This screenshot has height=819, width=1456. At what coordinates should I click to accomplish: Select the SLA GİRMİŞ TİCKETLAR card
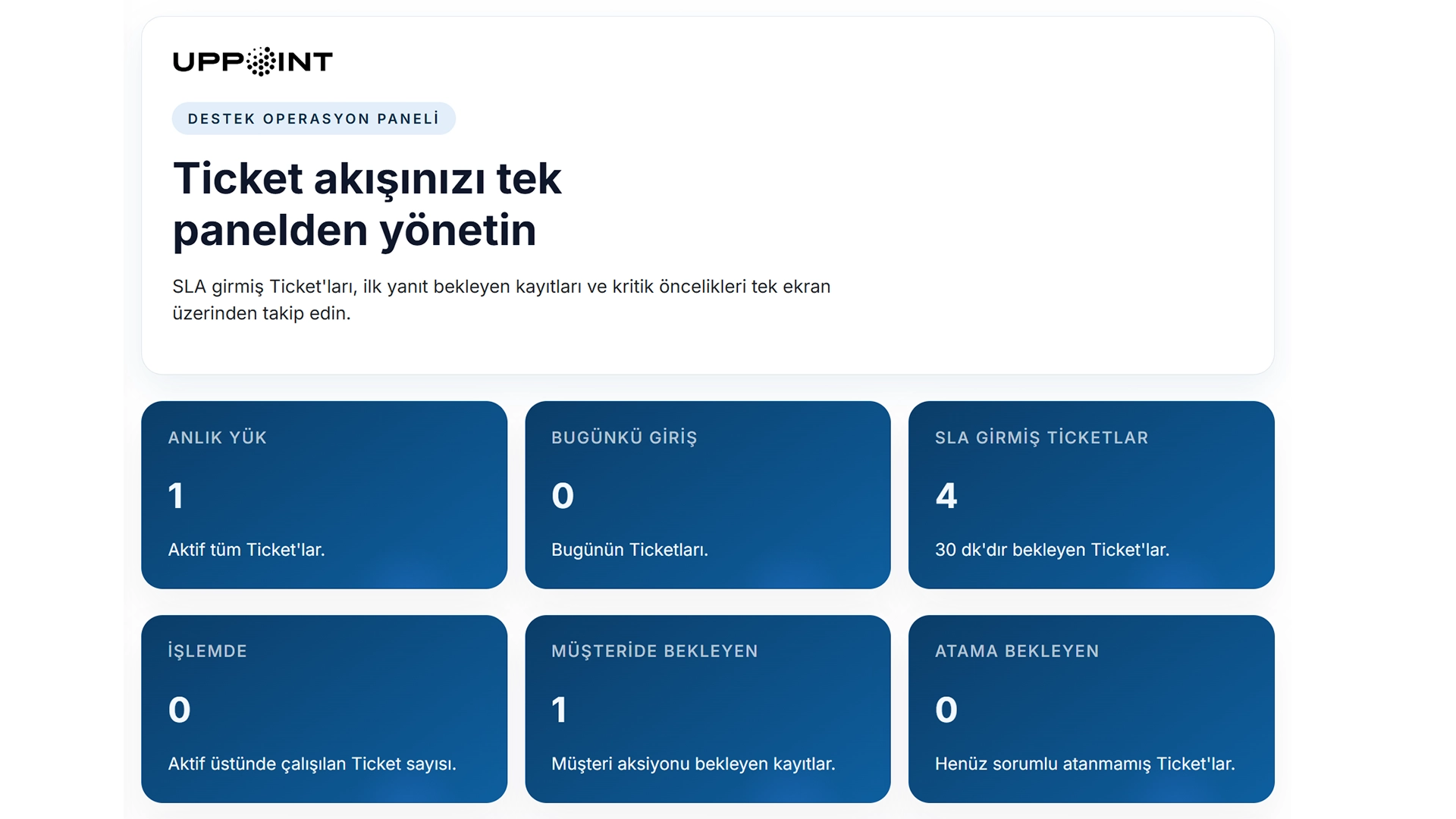tap(1093, 495)
